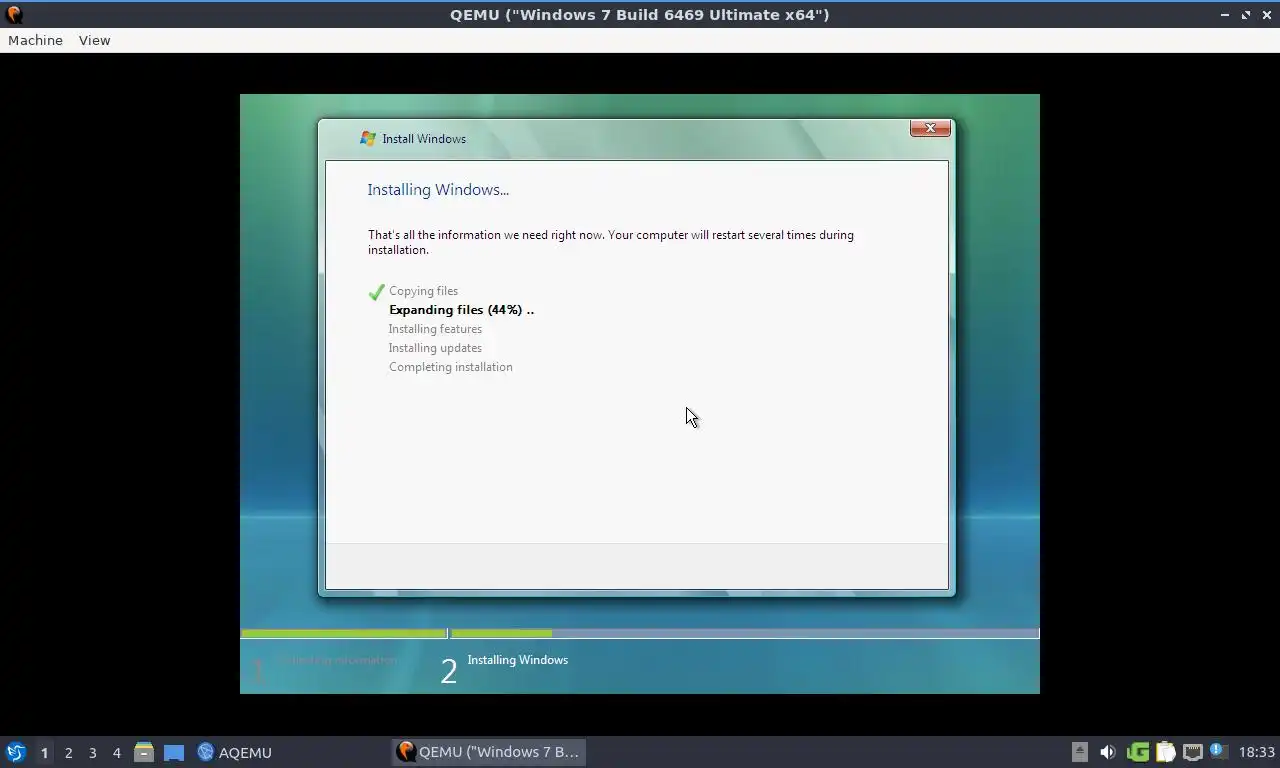Image resolution: width=1280 pixels, height=768 pixels.
Task: Click the 'Completing installation' step
Action: point(450,367)
